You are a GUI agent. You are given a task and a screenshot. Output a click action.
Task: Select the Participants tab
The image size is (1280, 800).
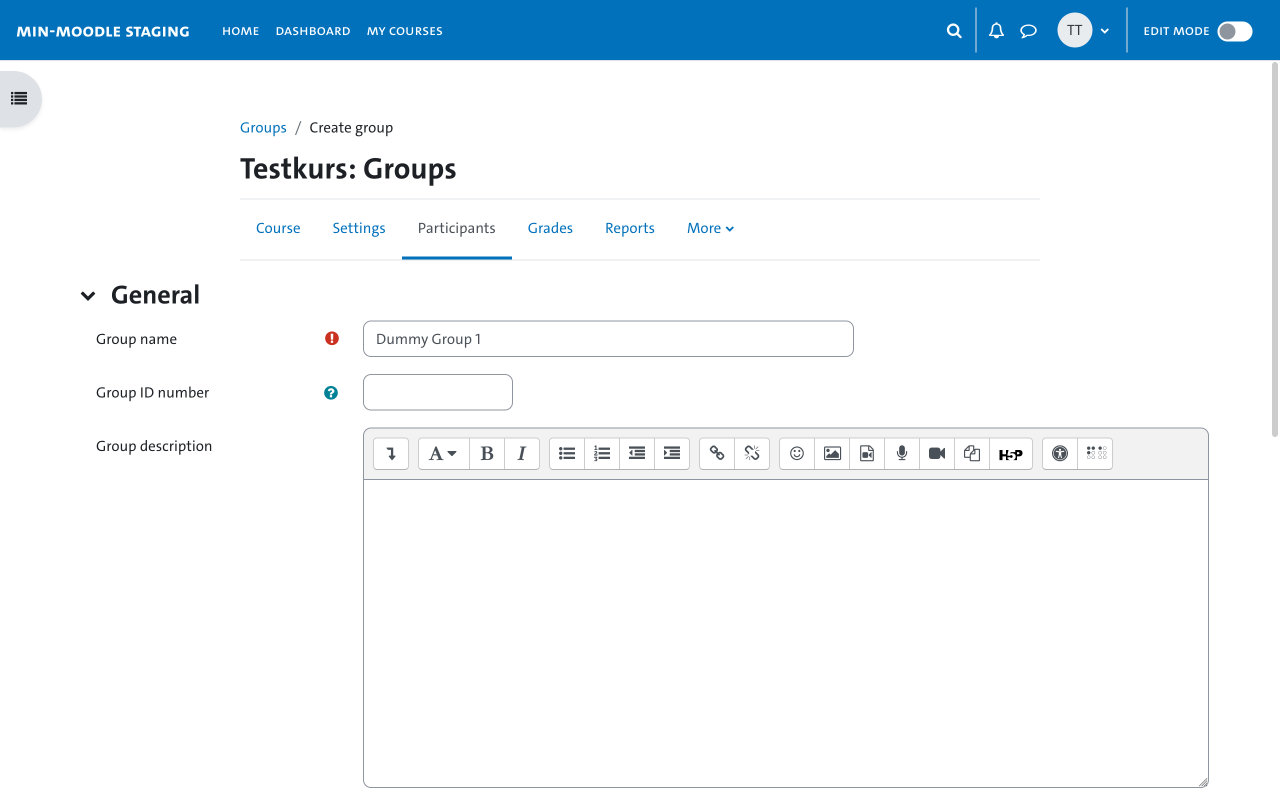click(457, 228)
